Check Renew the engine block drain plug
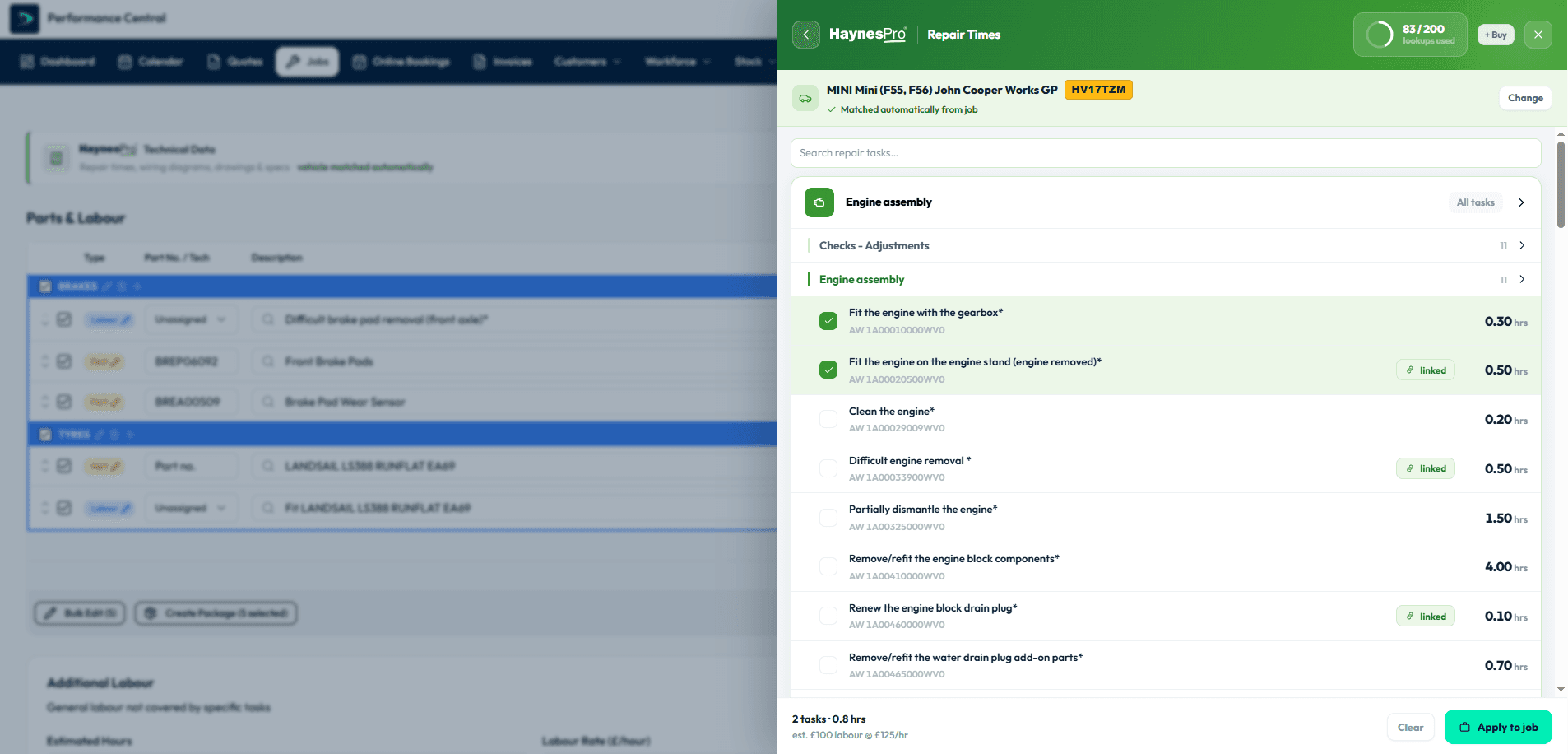1568x754 pixels. point(828,616)
